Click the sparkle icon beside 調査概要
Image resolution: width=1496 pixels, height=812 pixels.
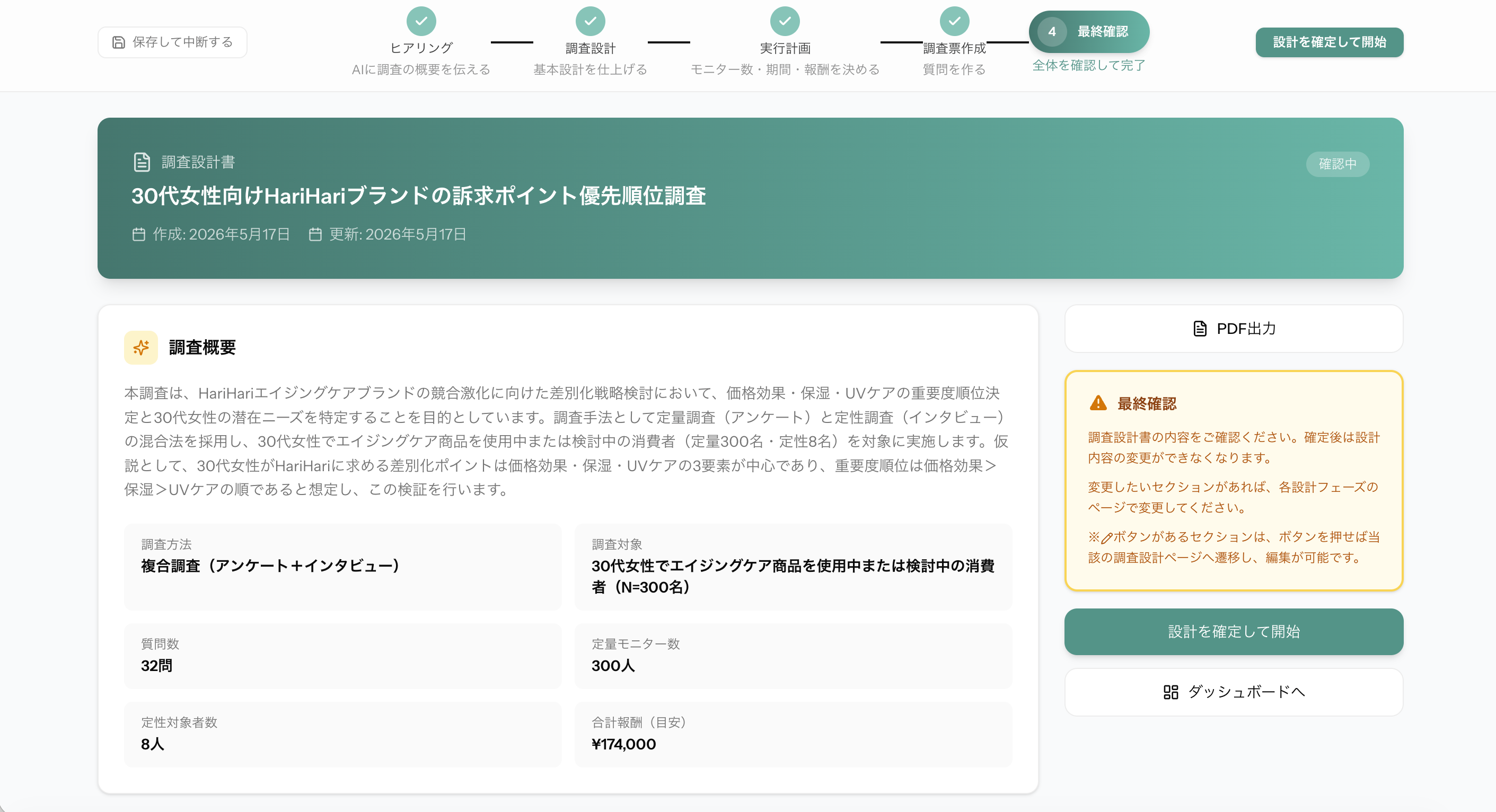[x=141, y=347]
